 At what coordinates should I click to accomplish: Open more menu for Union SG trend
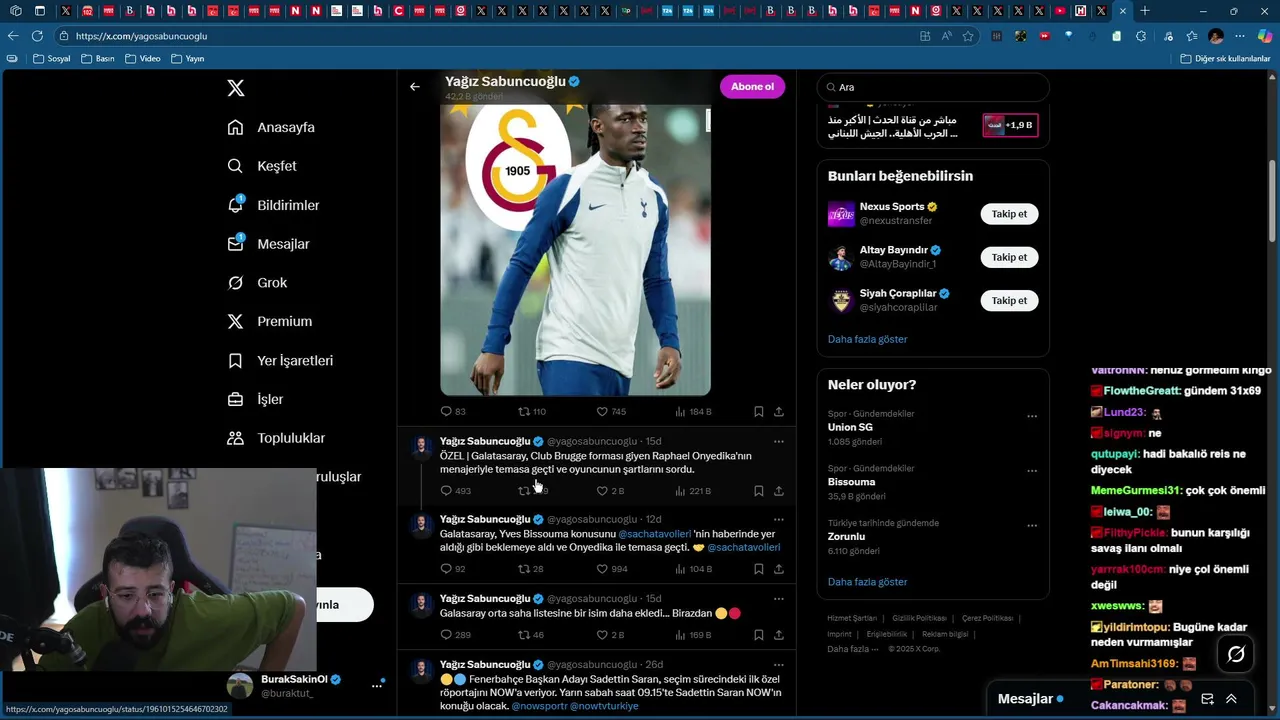point(1032,416)
